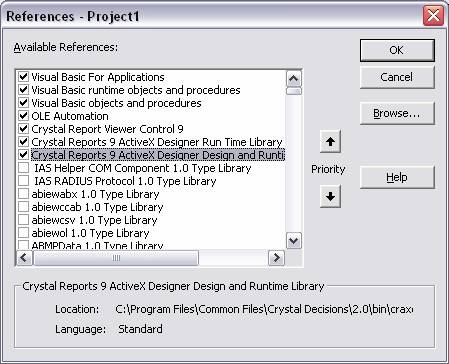Uncheck Visual Basic For Applications reference
The image size is (449, 364).
[23, 77]
